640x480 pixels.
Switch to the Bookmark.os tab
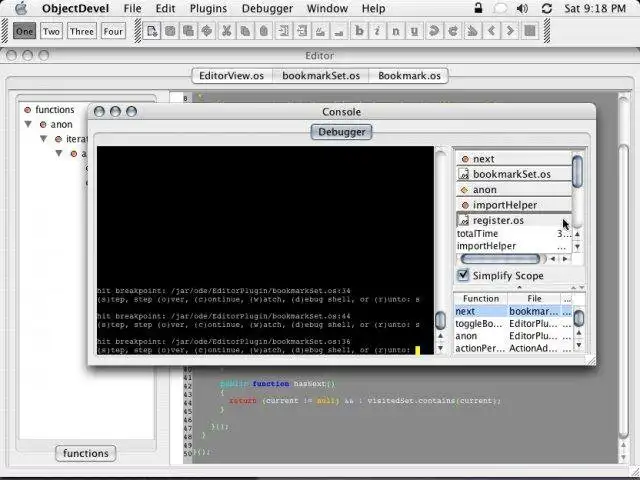(x=409, y=76)
